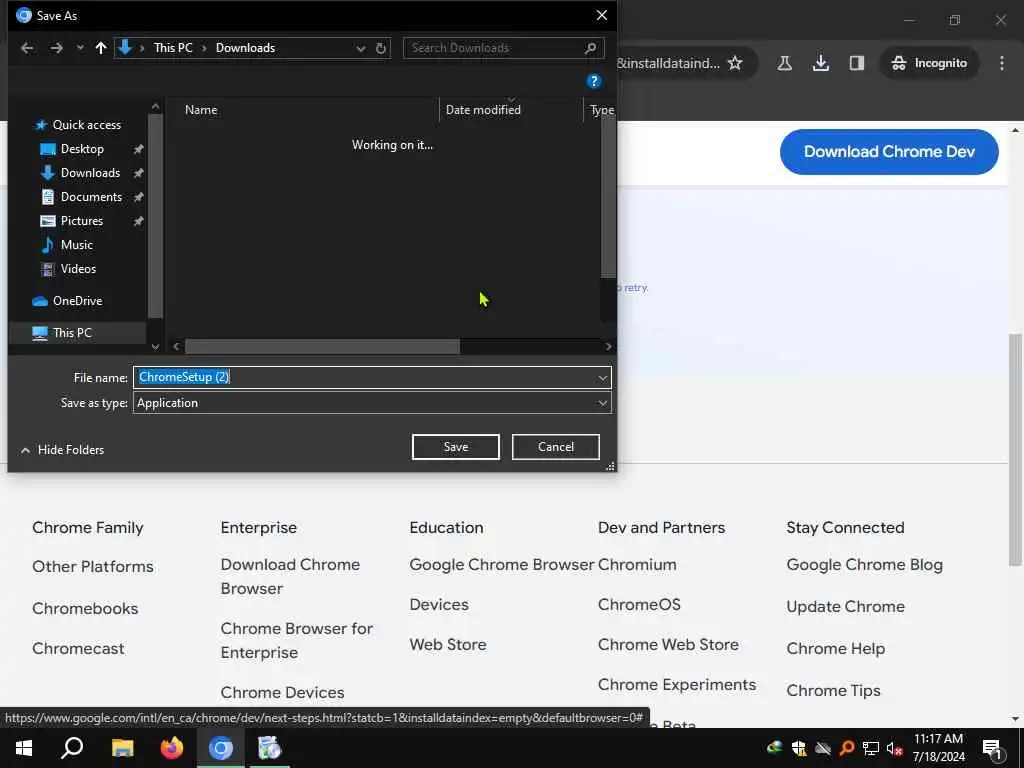This screenshot has height=768, width=1024.
Task: Open Chrome Labs flask icon
Action: pyautogui.click(x=785, y=63)
